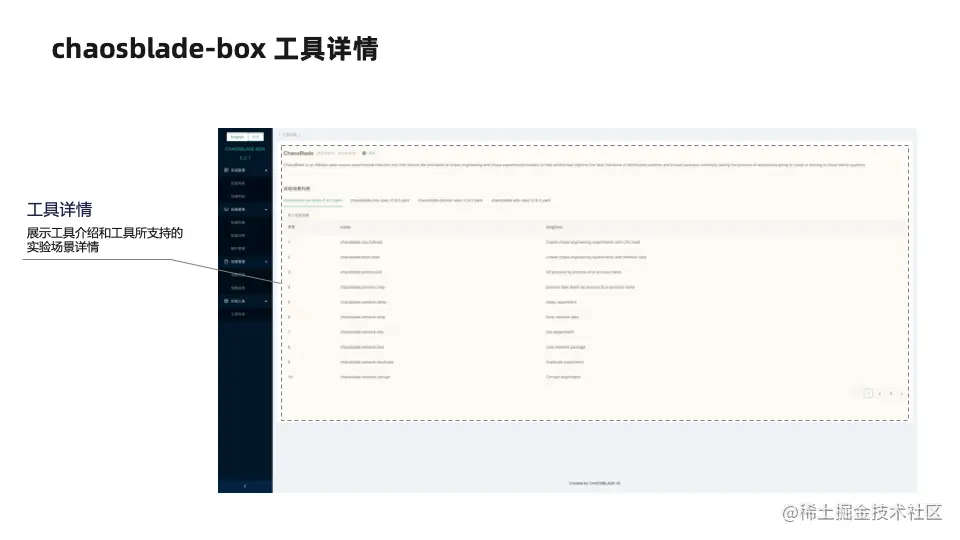Switch to the chaosblade-docker-spec yaml tab

(450, 200)
